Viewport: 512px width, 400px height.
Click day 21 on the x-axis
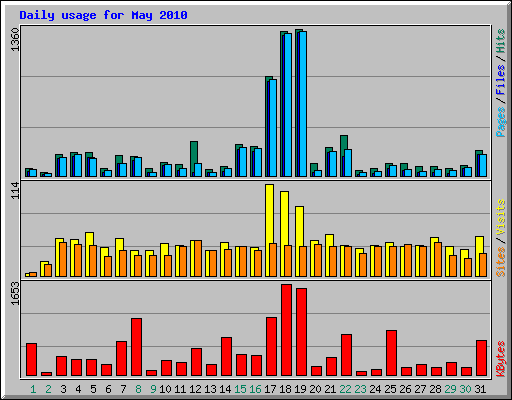(330, 389)
